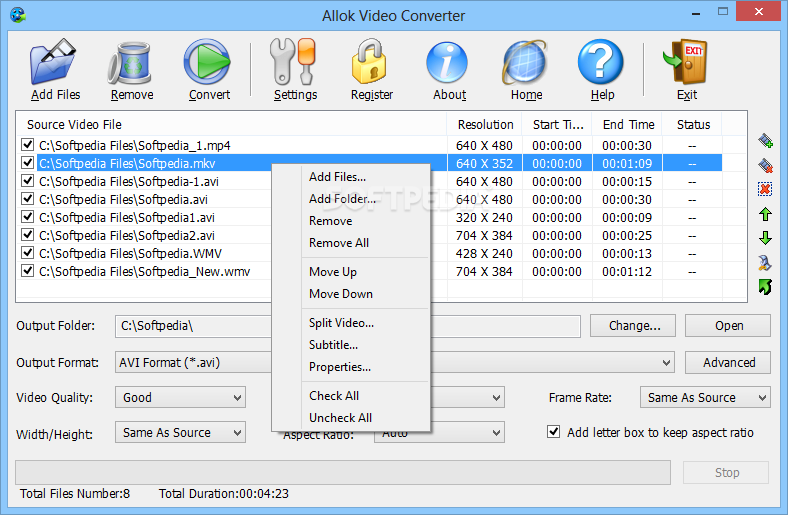This screenshot has height=515, width=788.
Task: Click the Stop button
Action: coord(726,472)
